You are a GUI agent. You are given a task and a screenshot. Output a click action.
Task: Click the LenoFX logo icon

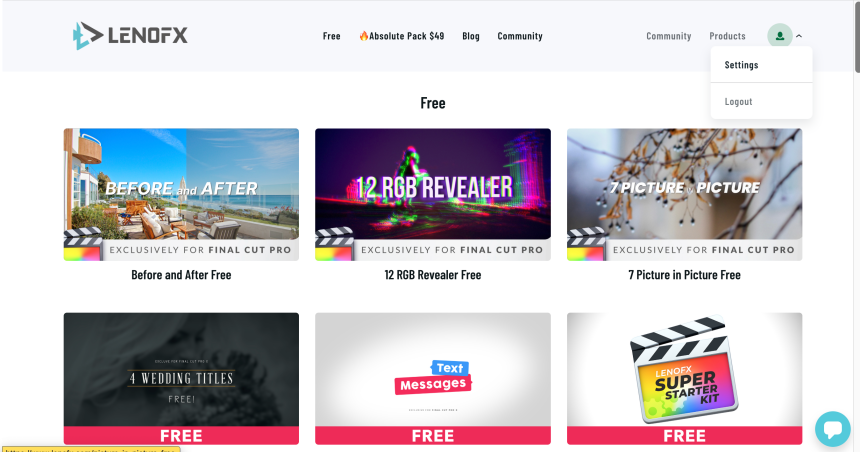pos(88,36)
